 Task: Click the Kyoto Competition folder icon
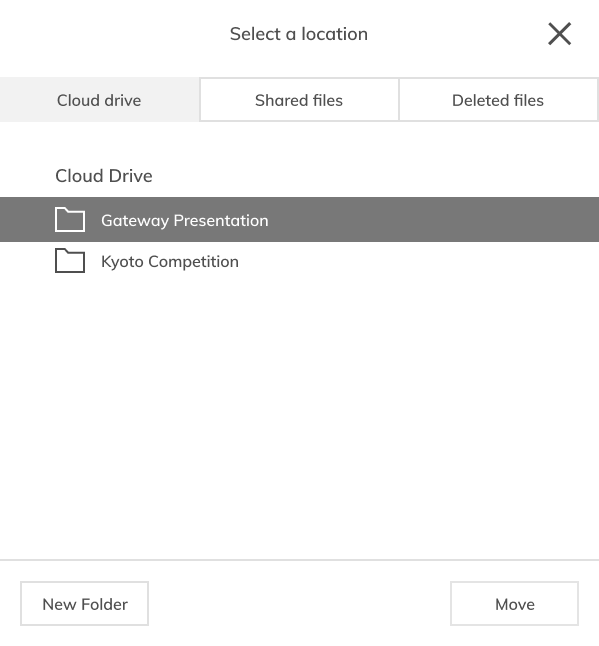click(70, 261)
